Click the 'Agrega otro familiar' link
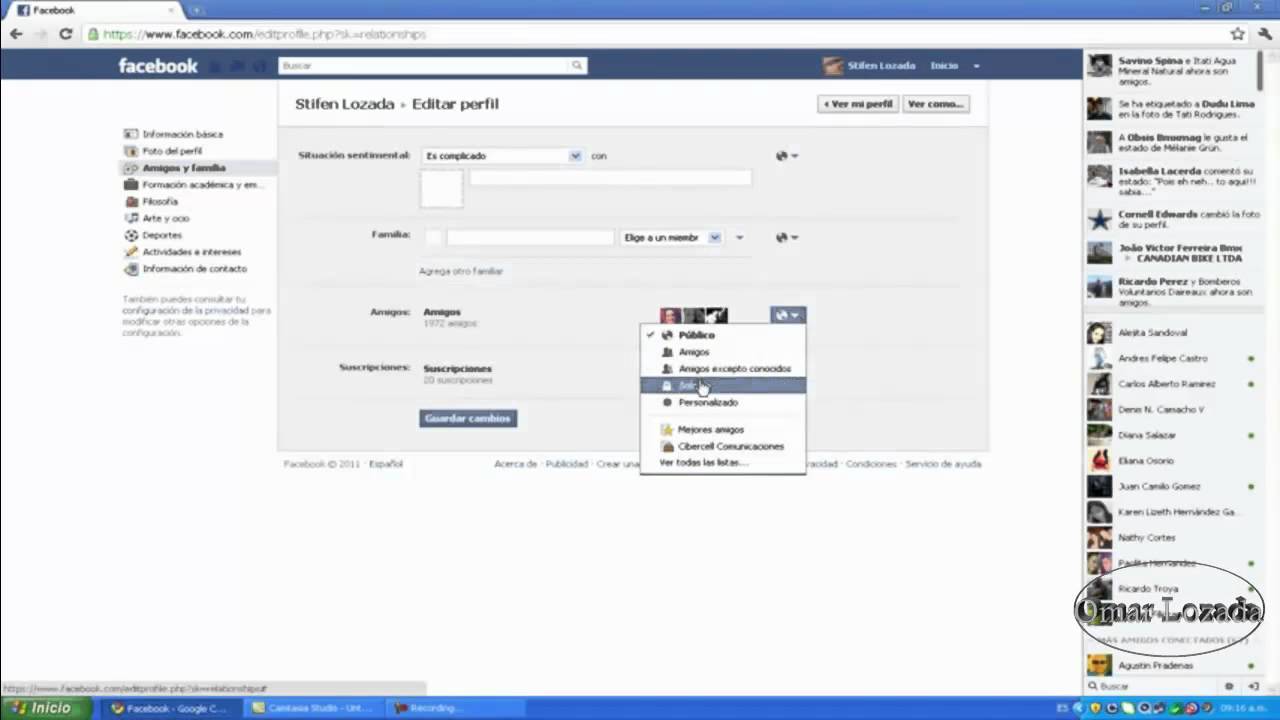The image size is (1280, 720). 461,271
